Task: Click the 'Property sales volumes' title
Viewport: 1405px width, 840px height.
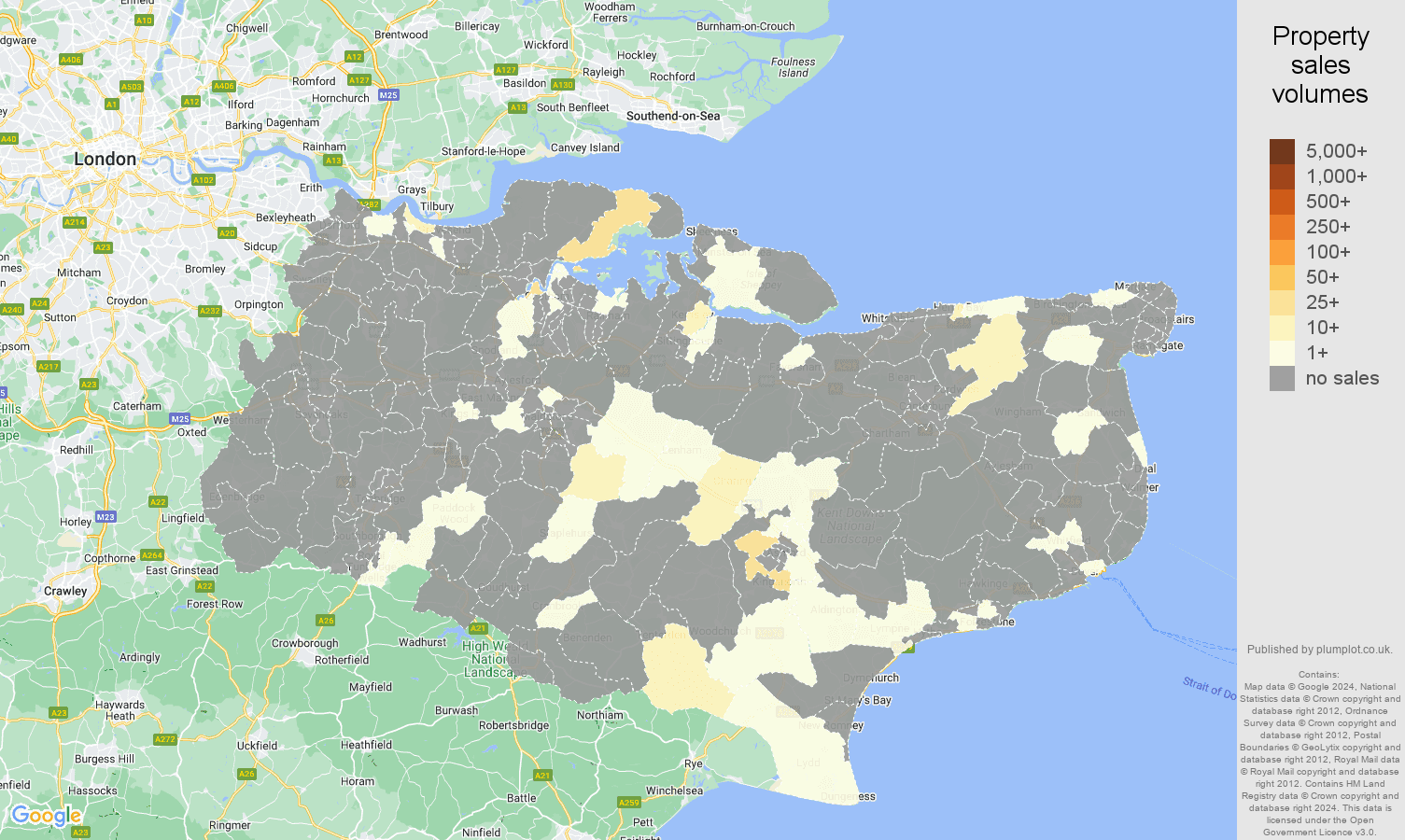Action: coord(1320,64)
